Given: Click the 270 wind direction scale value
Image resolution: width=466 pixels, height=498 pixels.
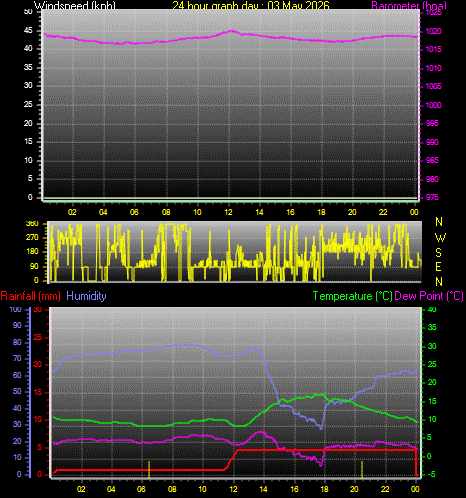Looking at the screenshot, I should (x=32, y=238).
